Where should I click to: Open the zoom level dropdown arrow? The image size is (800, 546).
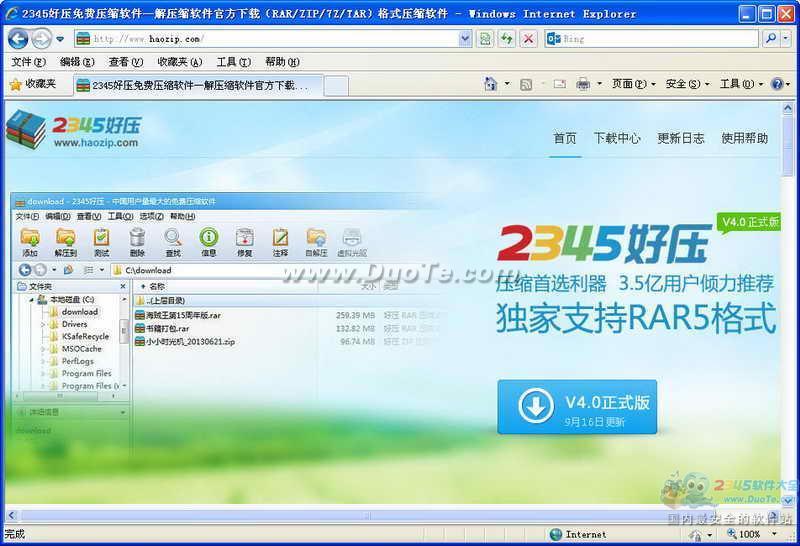pyautogui.click(x=774, y=534)
